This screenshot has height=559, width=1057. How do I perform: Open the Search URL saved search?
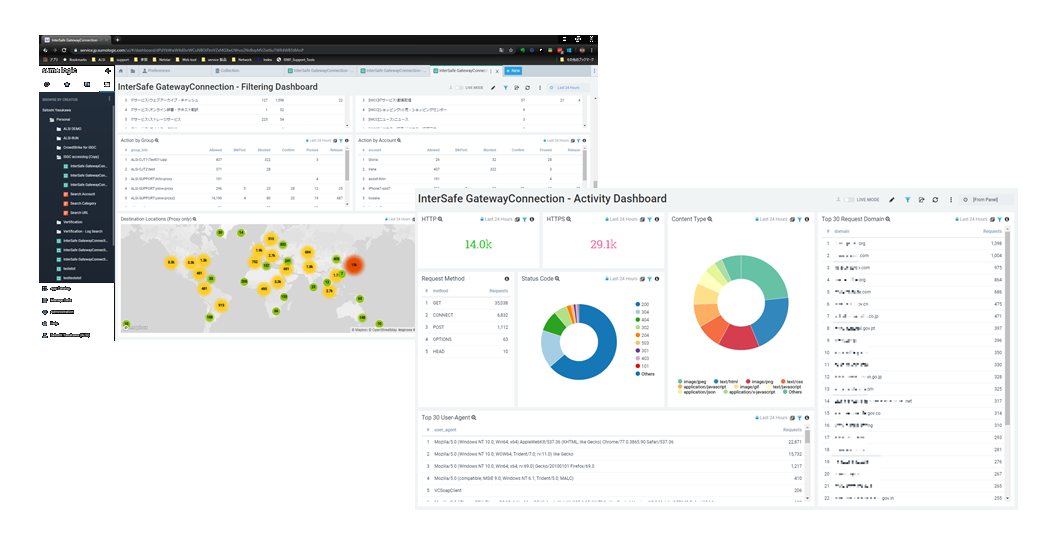(x=76, y=212)
